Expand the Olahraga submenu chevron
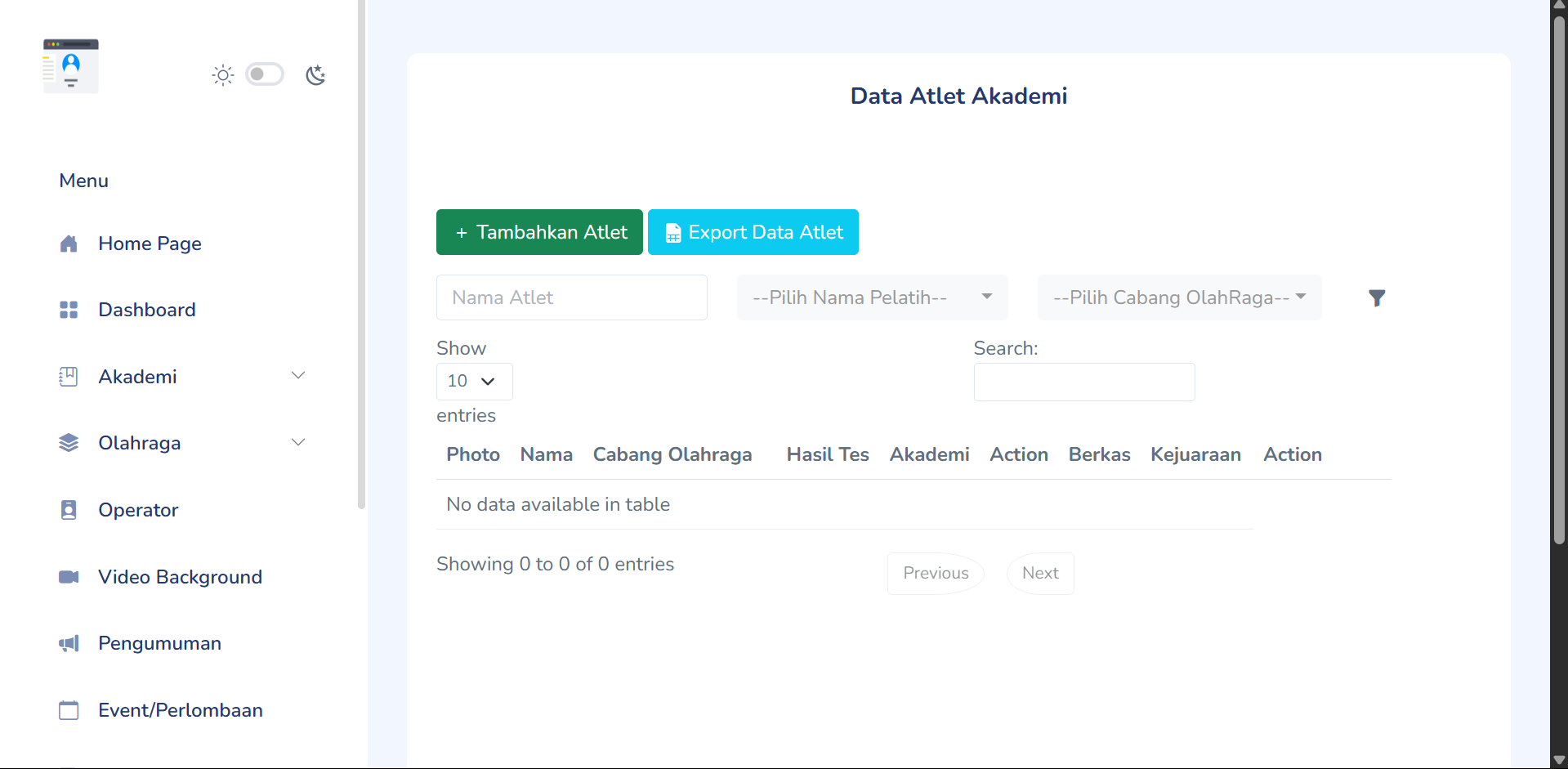Screen dimensions: 1568x769 298,443
